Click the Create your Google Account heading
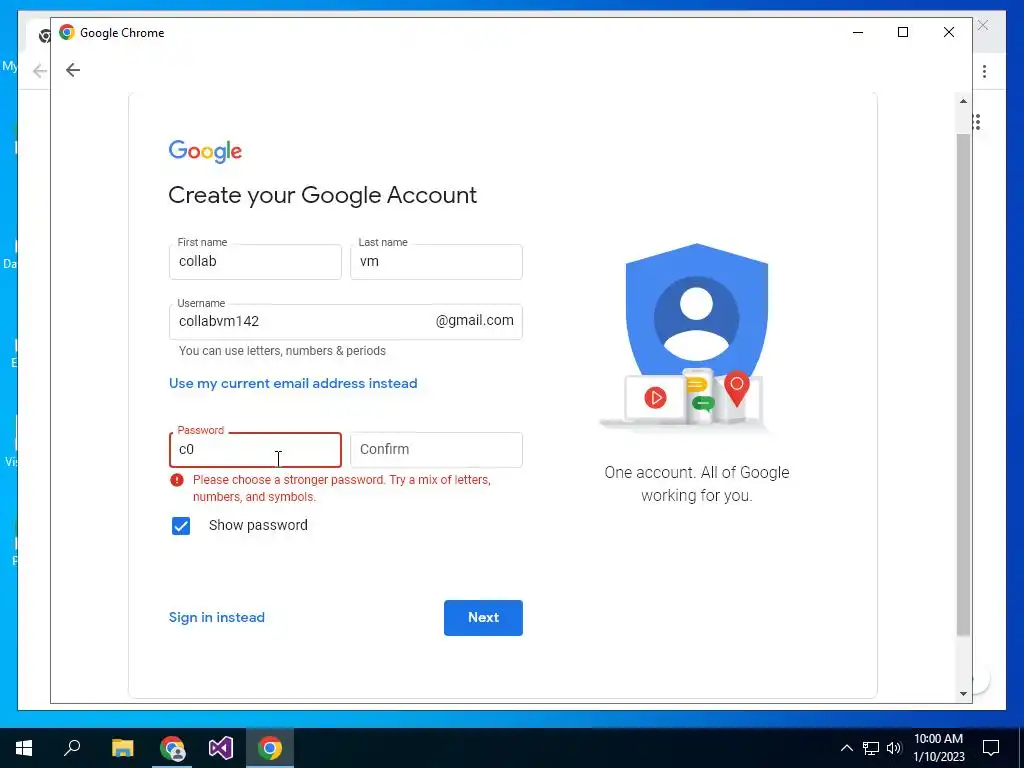1024x768 pixels. tap(323, 195)
